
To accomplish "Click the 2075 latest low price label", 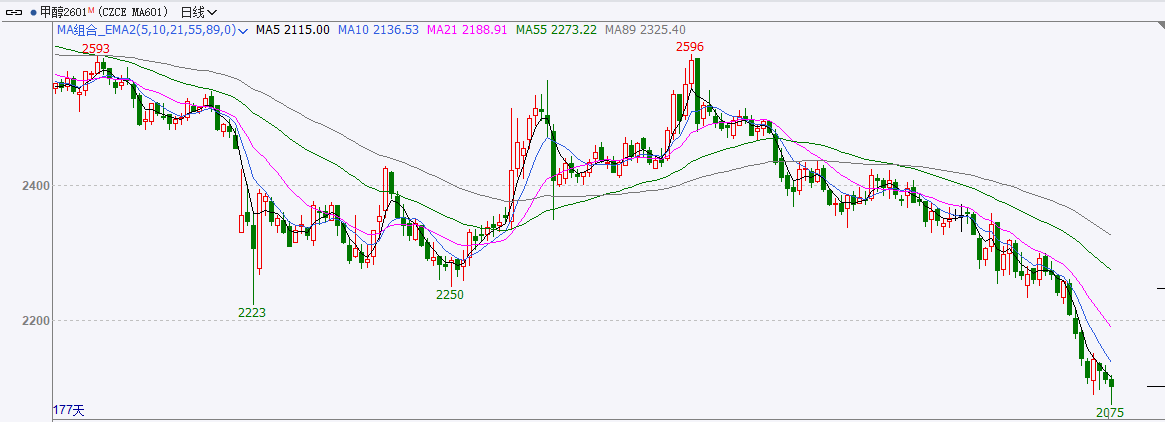I will (1110, 412).
